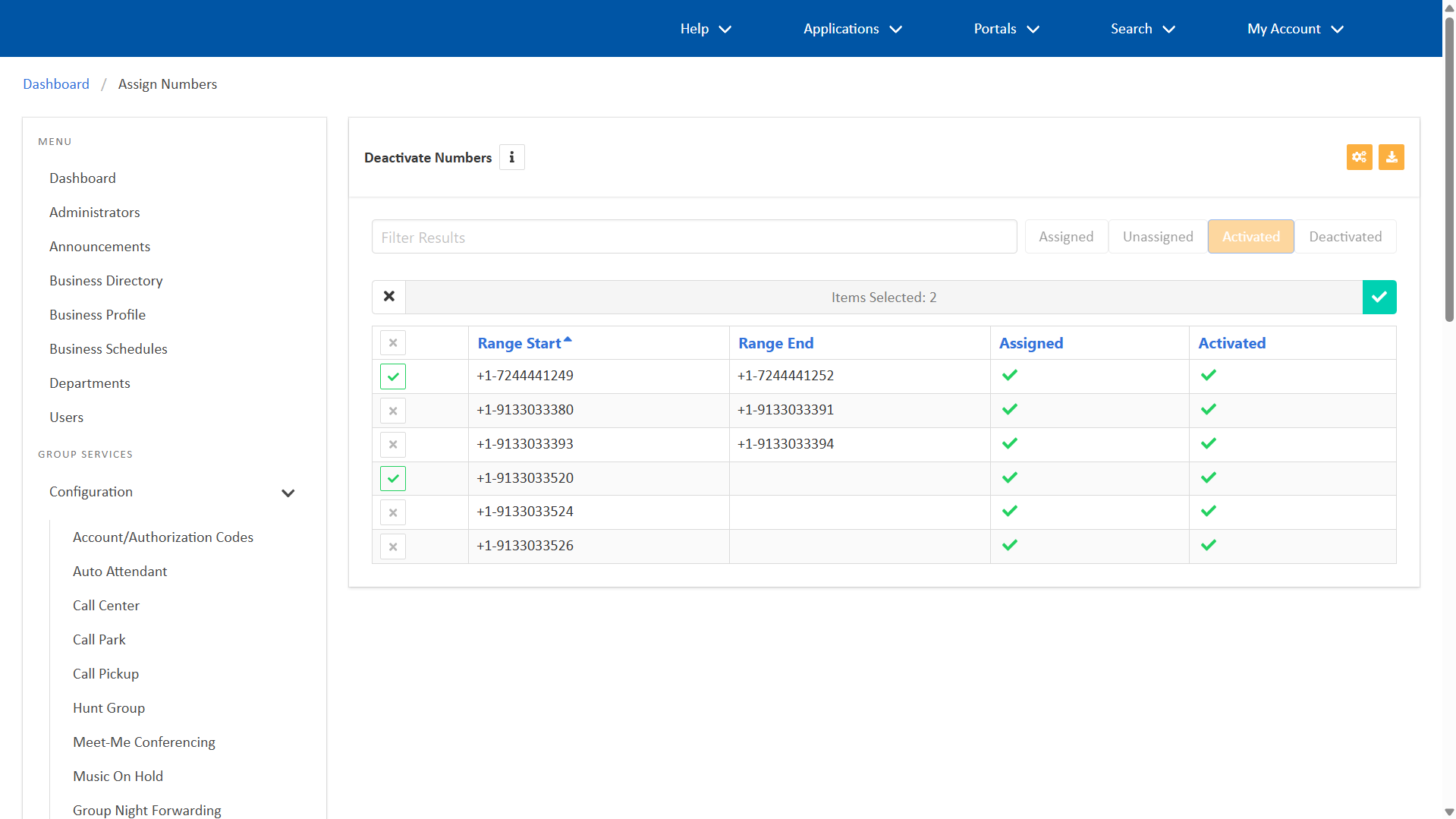Select the +1-9133033526 row checkbox
1456x819 pixels.
point(393,547)
